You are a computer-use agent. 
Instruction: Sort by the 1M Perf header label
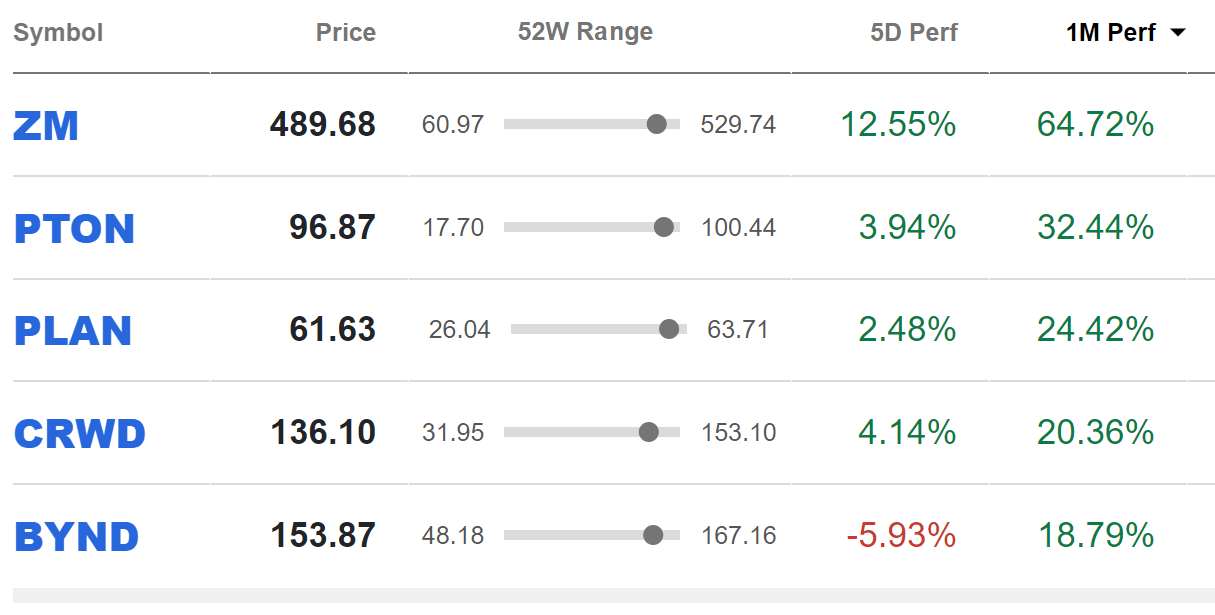tap(1110, 33)
